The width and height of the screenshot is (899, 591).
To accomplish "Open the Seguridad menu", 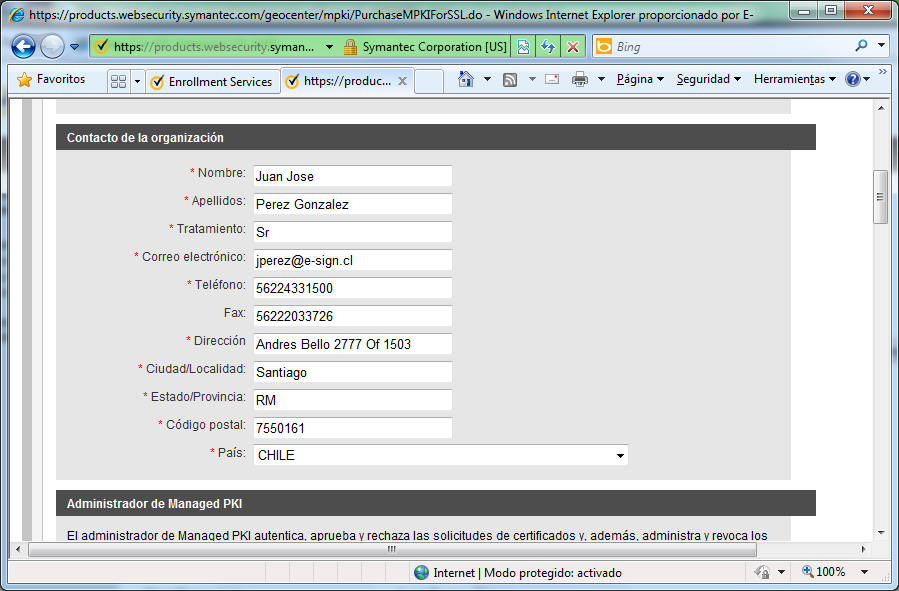I will 708,80.
